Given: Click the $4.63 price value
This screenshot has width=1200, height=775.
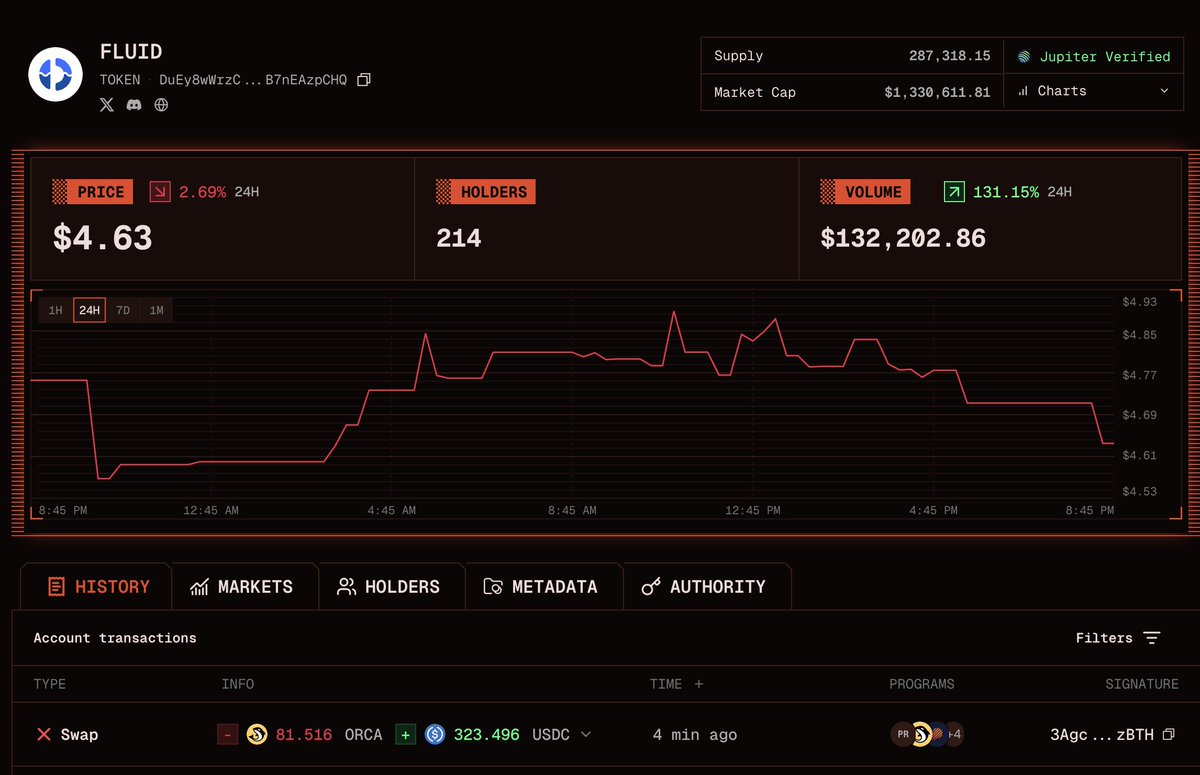Looking at the screenshot, I should pyautogui.click(x=103, y=238).
